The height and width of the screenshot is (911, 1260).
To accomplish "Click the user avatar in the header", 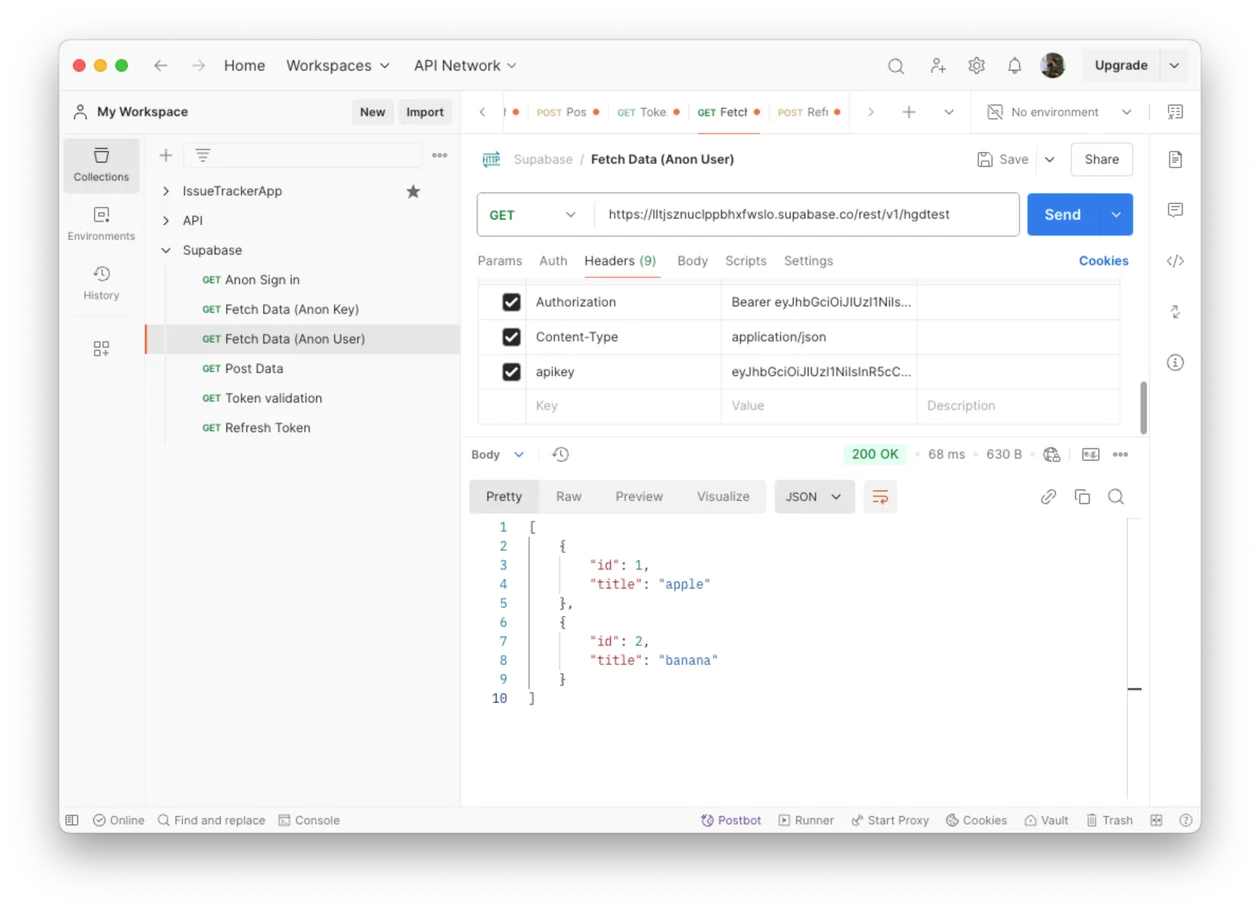I will (x=1052, y=65).
